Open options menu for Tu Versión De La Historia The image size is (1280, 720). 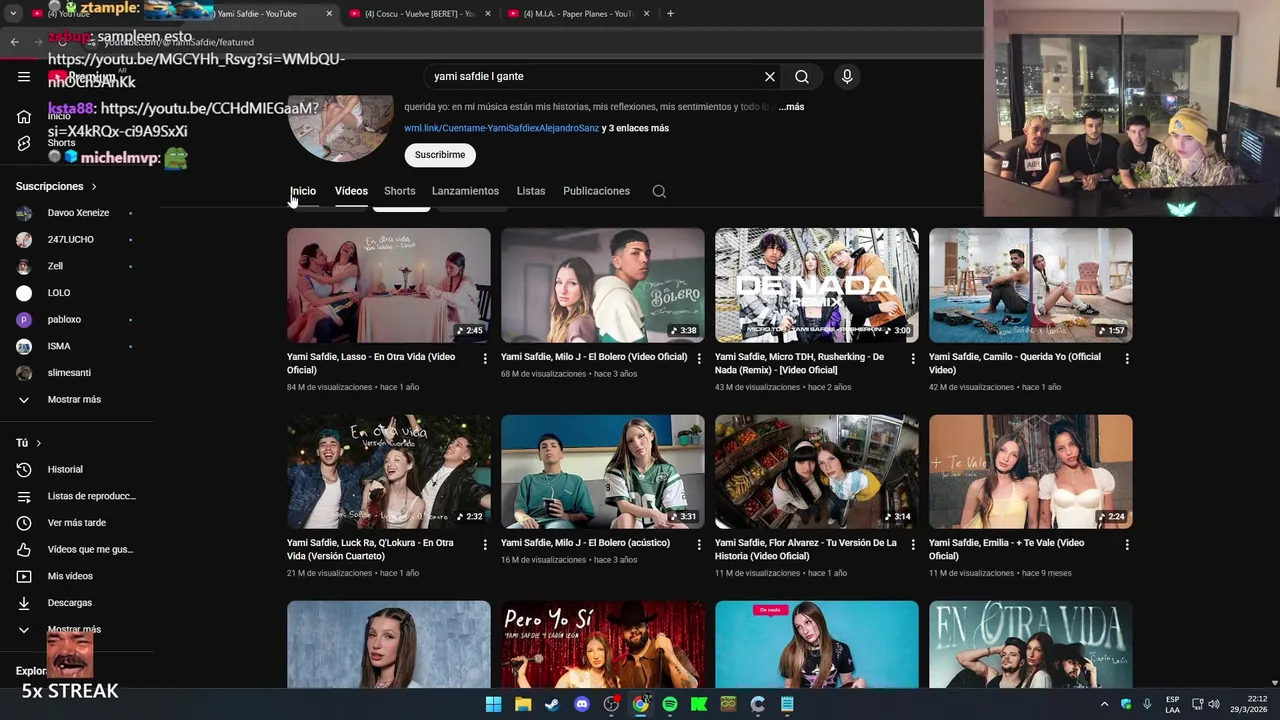tap(913, 545)
